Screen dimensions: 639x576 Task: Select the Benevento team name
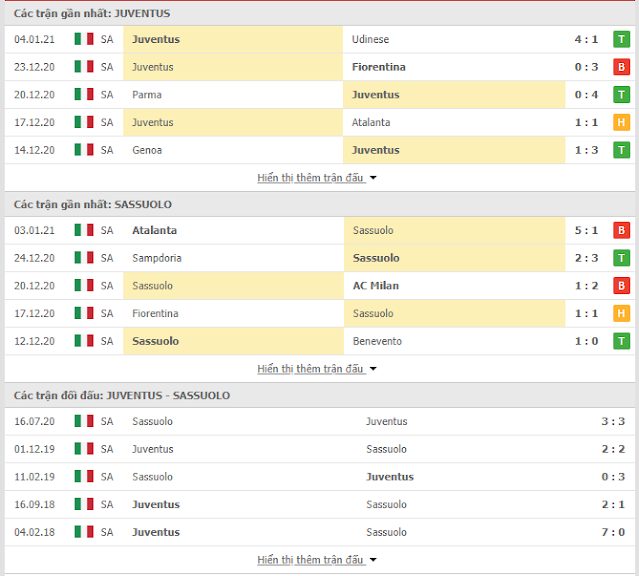click(x=377, y=342)
